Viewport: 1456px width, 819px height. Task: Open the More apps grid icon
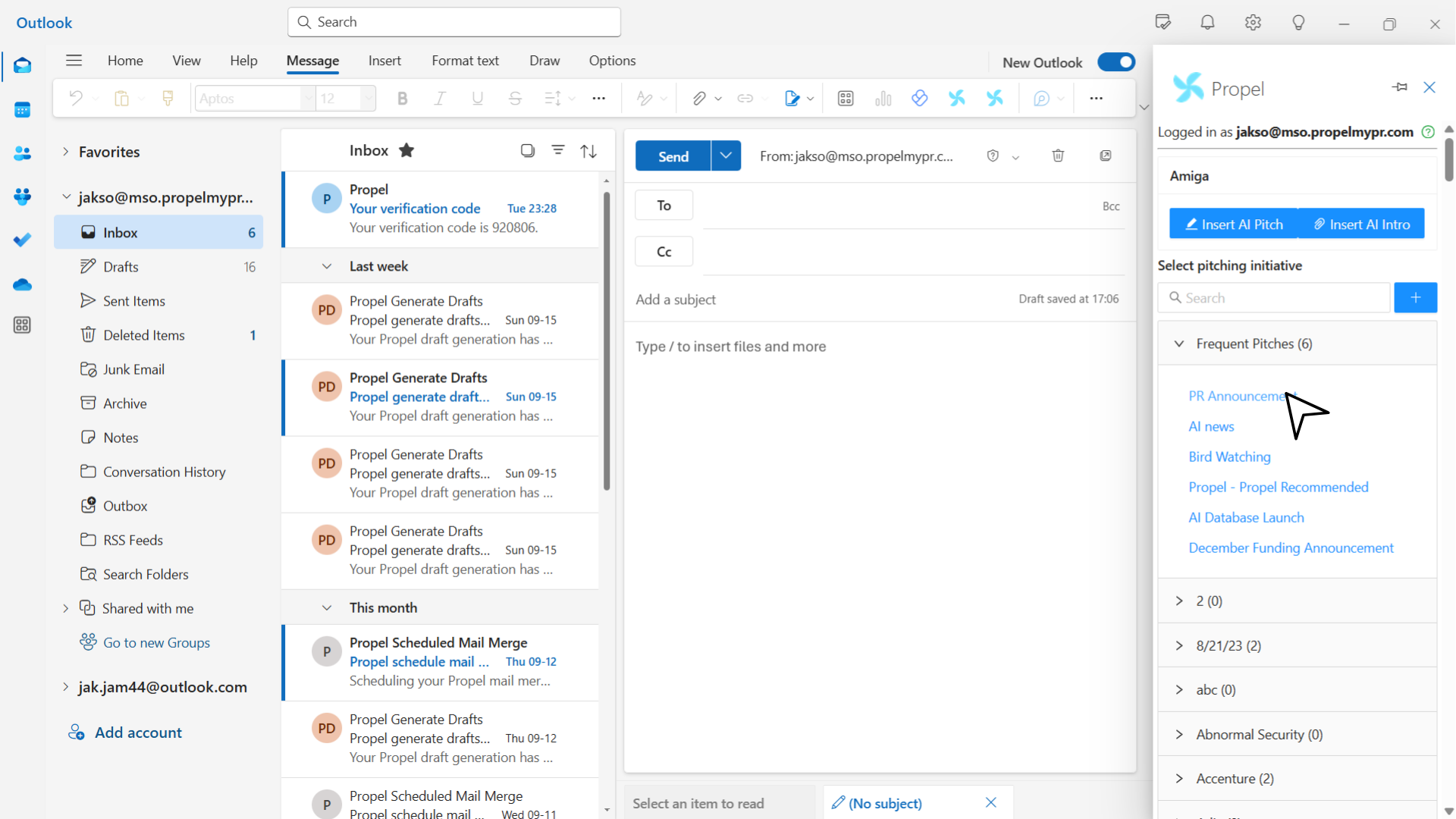pyautogui.click(x=22, y=325)
